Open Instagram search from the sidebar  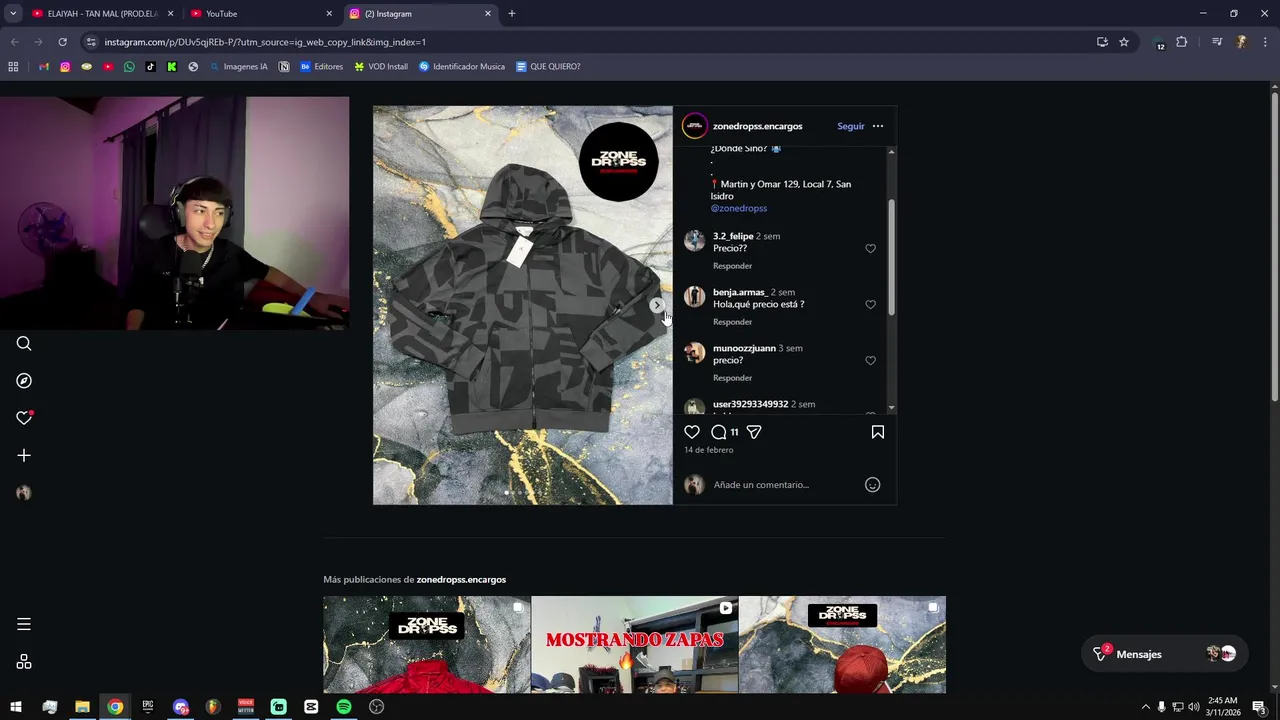[24, 344]
